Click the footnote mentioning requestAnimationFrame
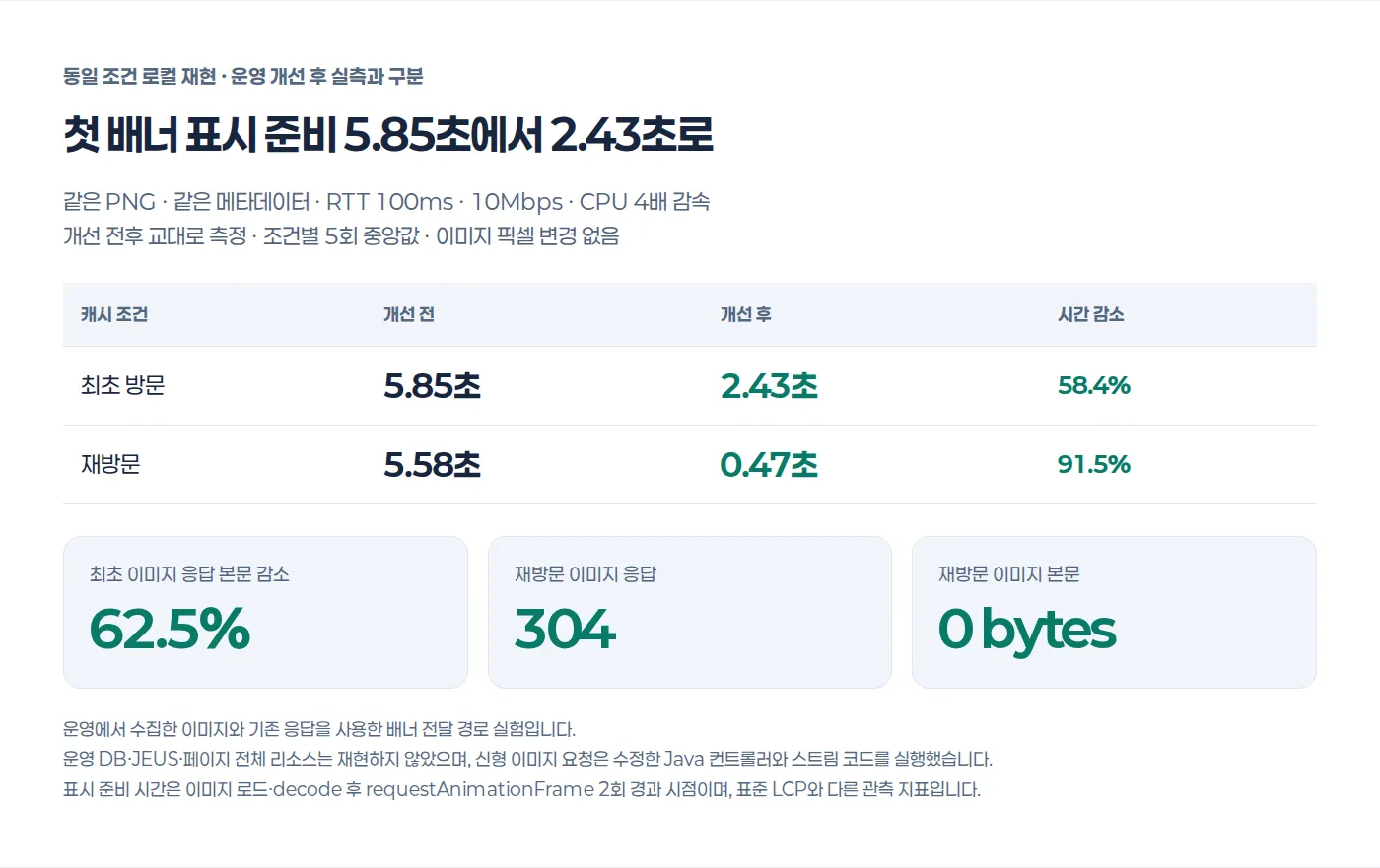The height and width of the screenshot is (868, 1380). click(x=521, y=789)
